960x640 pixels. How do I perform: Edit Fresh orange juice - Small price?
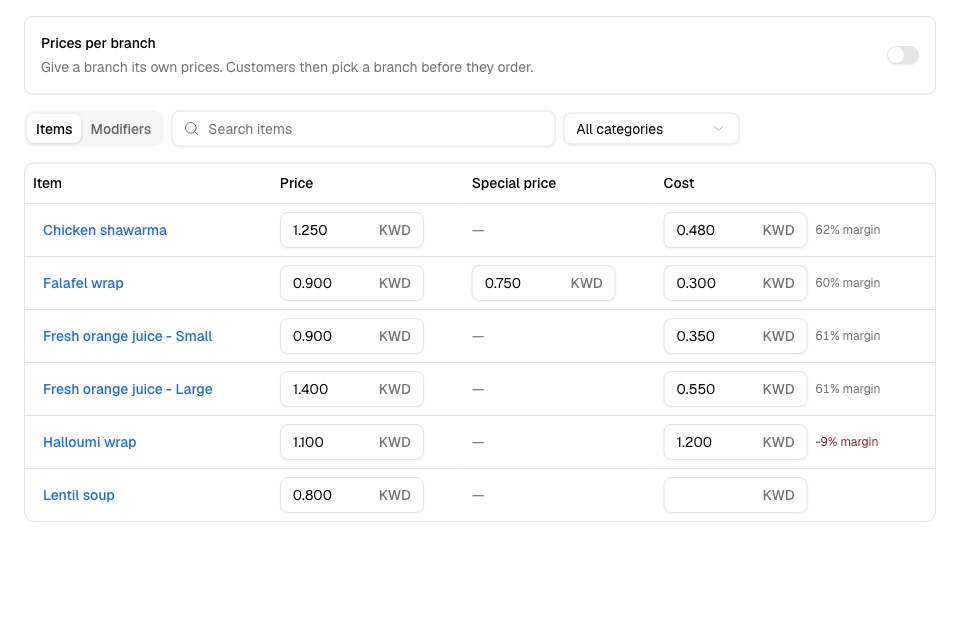point(351,336)
